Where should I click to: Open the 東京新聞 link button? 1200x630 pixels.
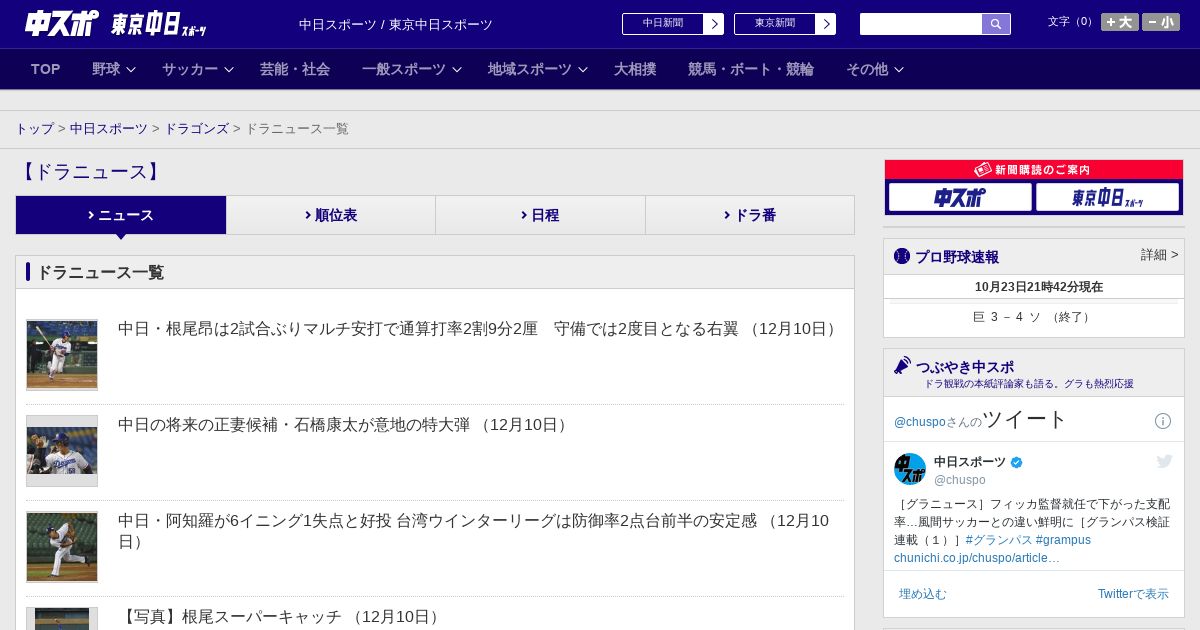point(775,24)
